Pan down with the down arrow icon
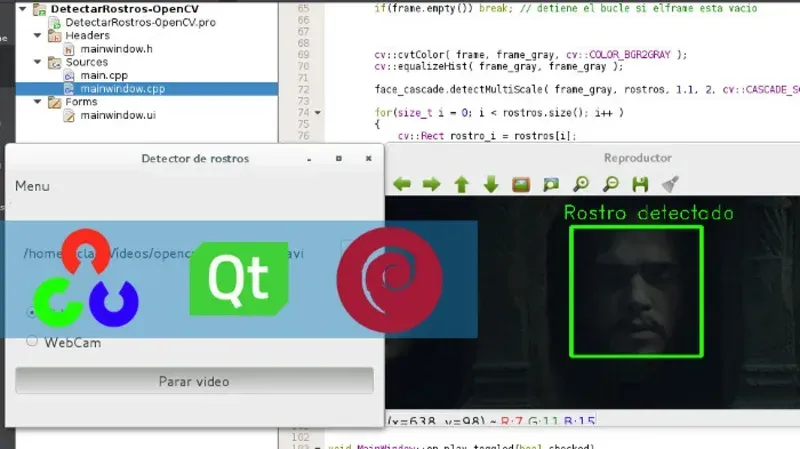The image size is (800, 449). point(491,184)
